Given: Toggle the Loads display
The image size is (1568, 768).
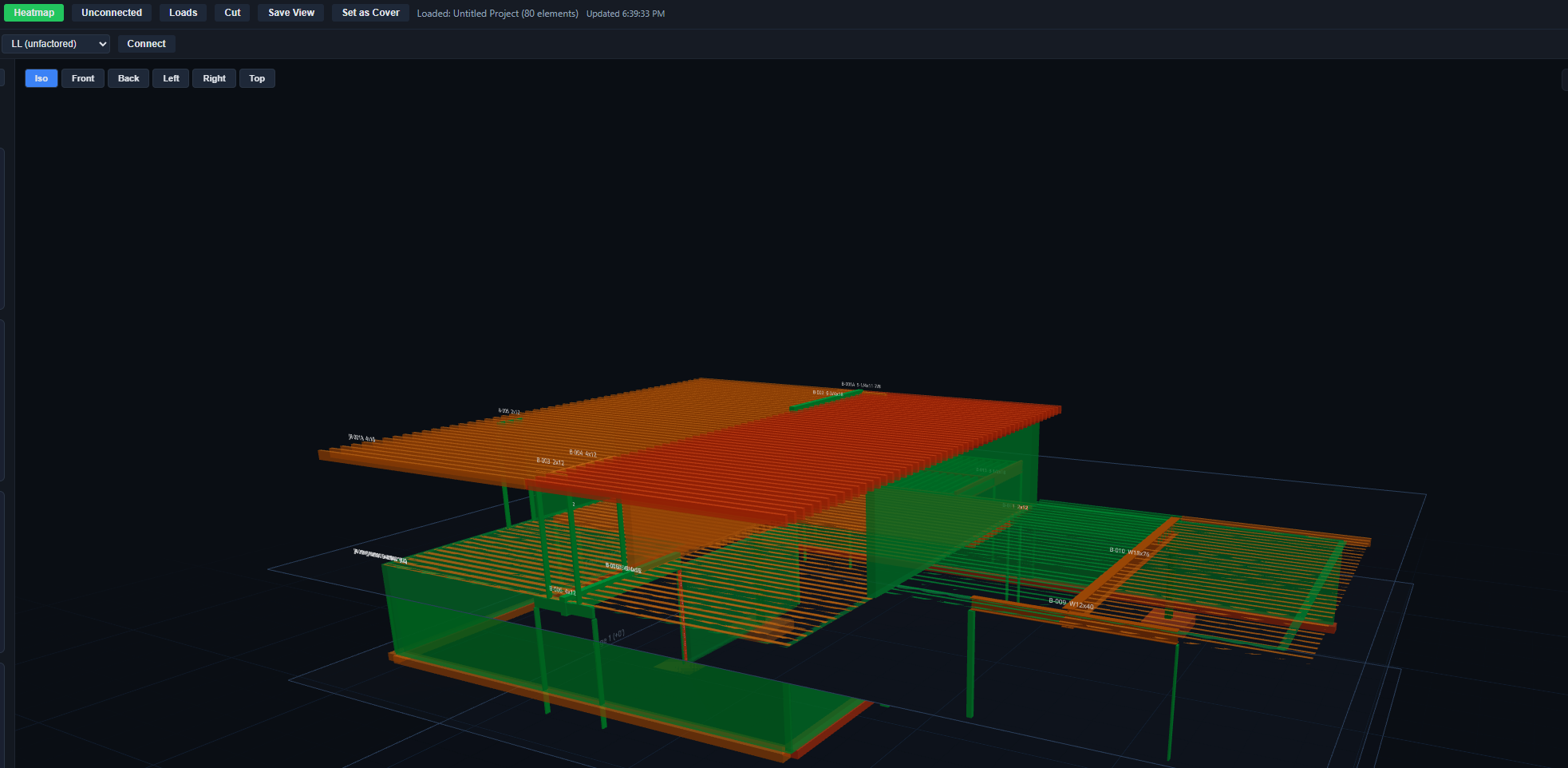Looking at the screenshot, I should click(183, 13).
